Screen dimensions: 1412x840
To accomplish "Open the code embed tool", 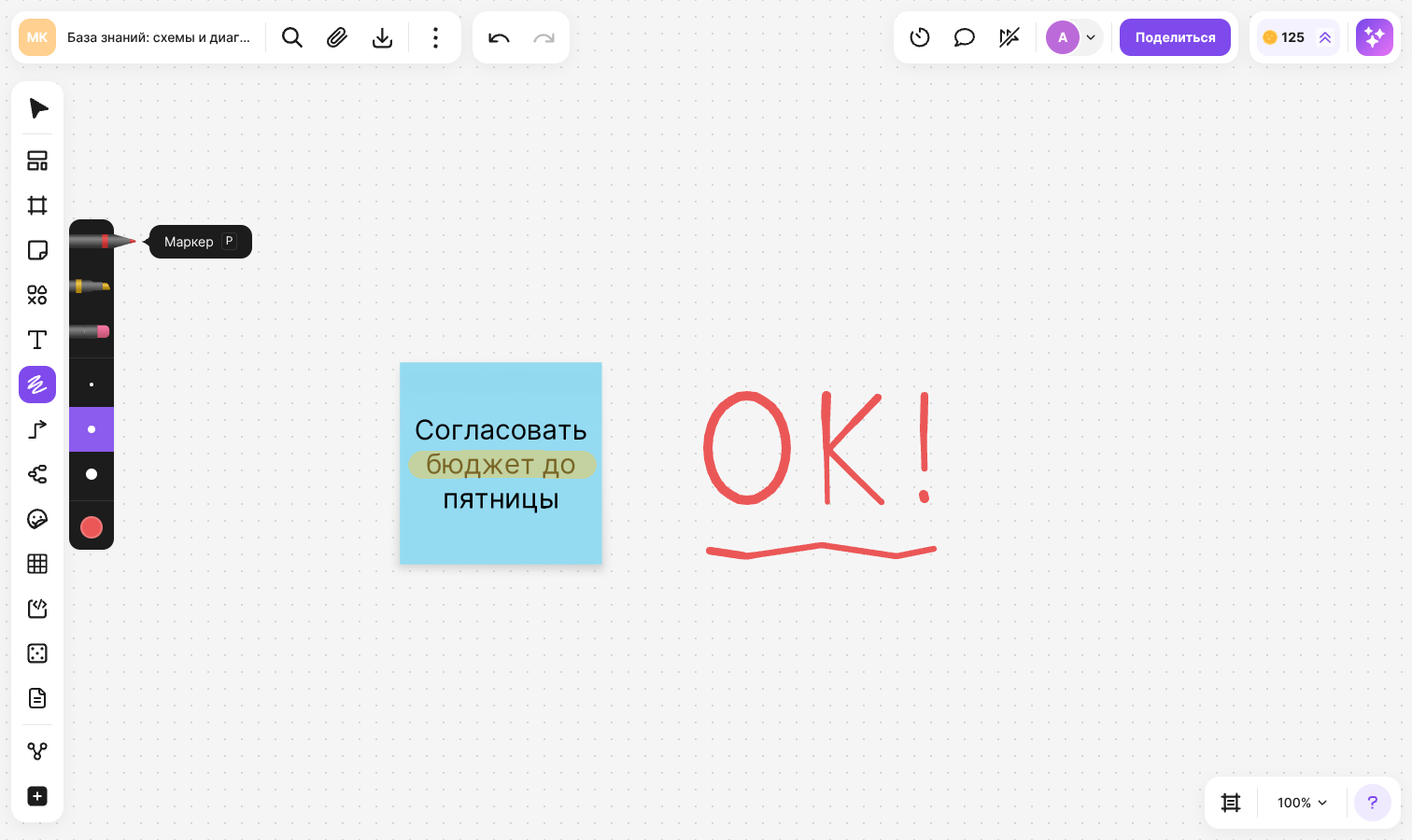I will click(37, 609).
